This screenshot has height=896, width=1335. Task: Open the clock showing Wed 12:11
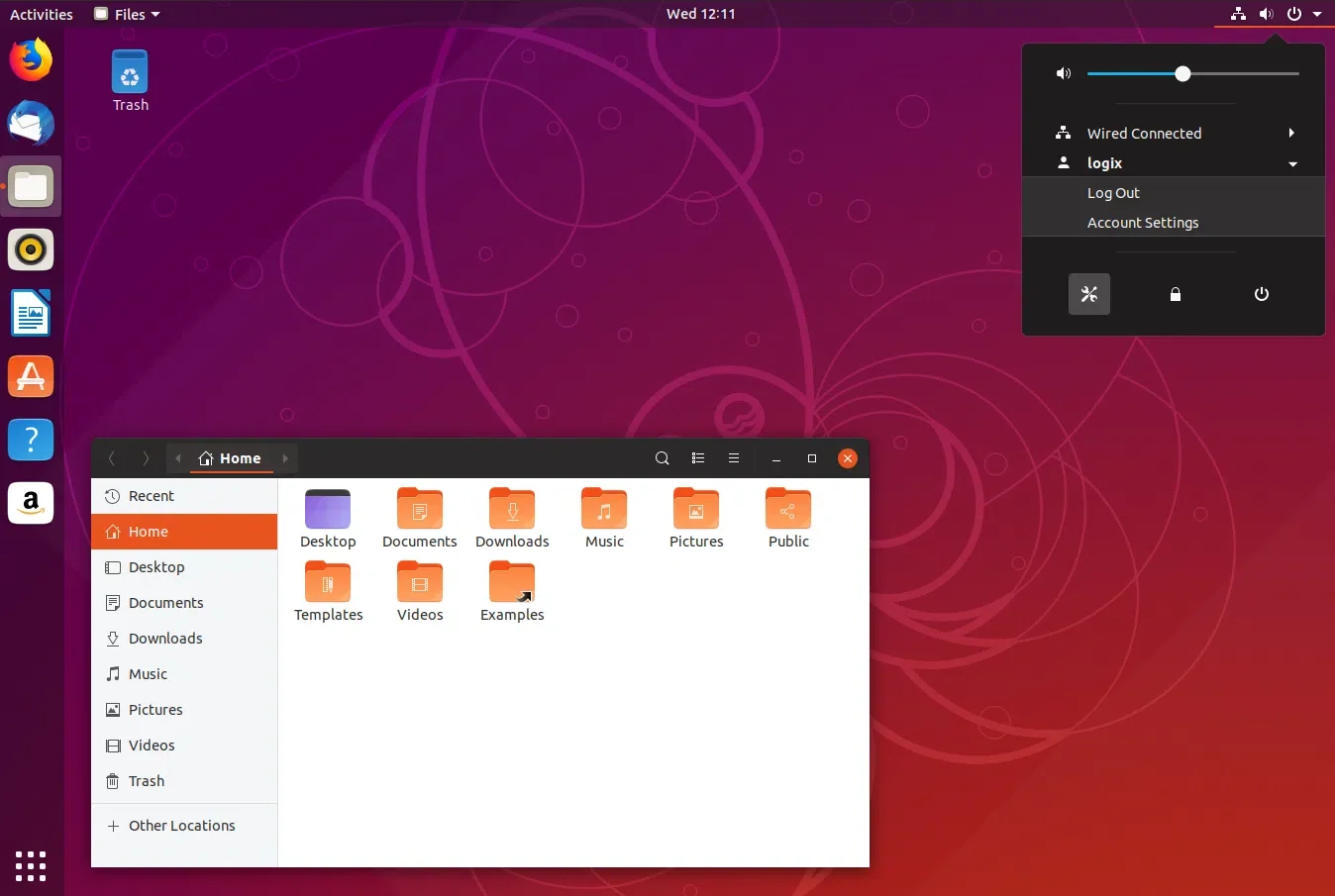pyautogui.click(x=701, y=14)
